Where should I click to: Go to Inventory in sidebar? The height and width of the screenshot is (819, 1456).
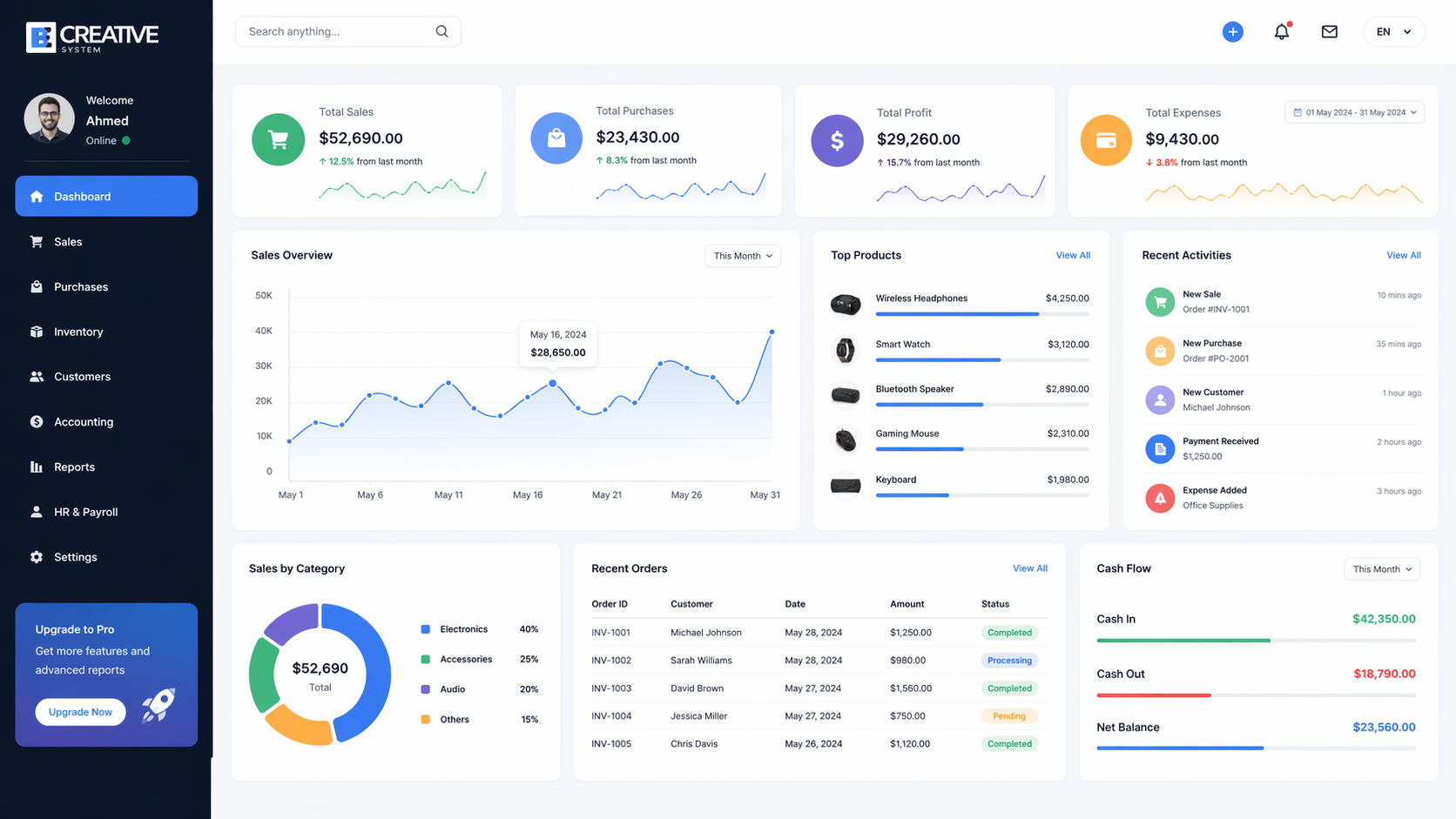(x=78, y=332)
